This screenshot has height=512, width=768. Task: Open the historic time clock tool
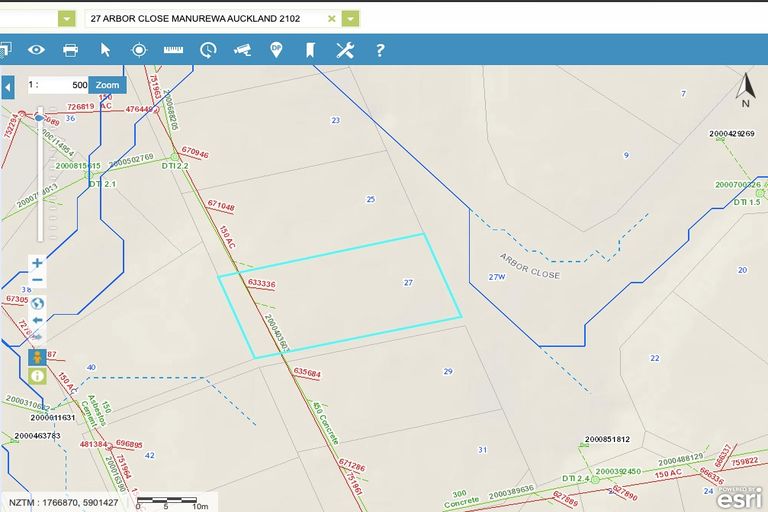[208, 50]
